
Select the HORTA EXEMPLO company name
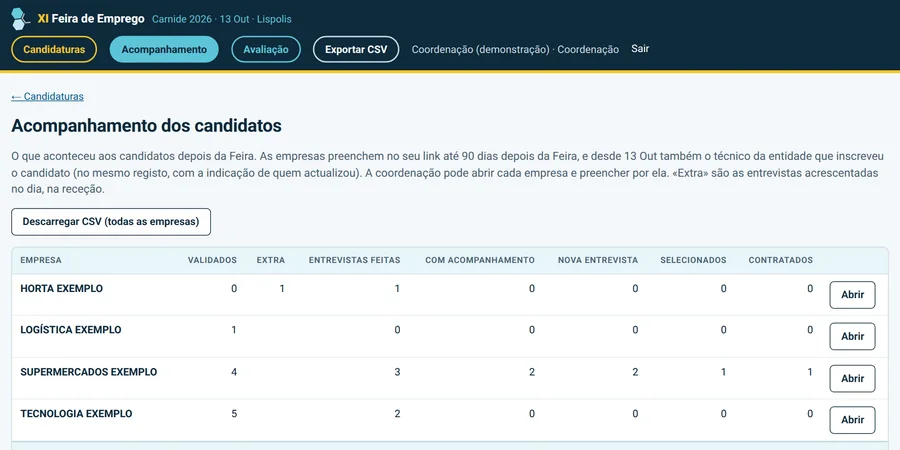click(x=61, y=289)
